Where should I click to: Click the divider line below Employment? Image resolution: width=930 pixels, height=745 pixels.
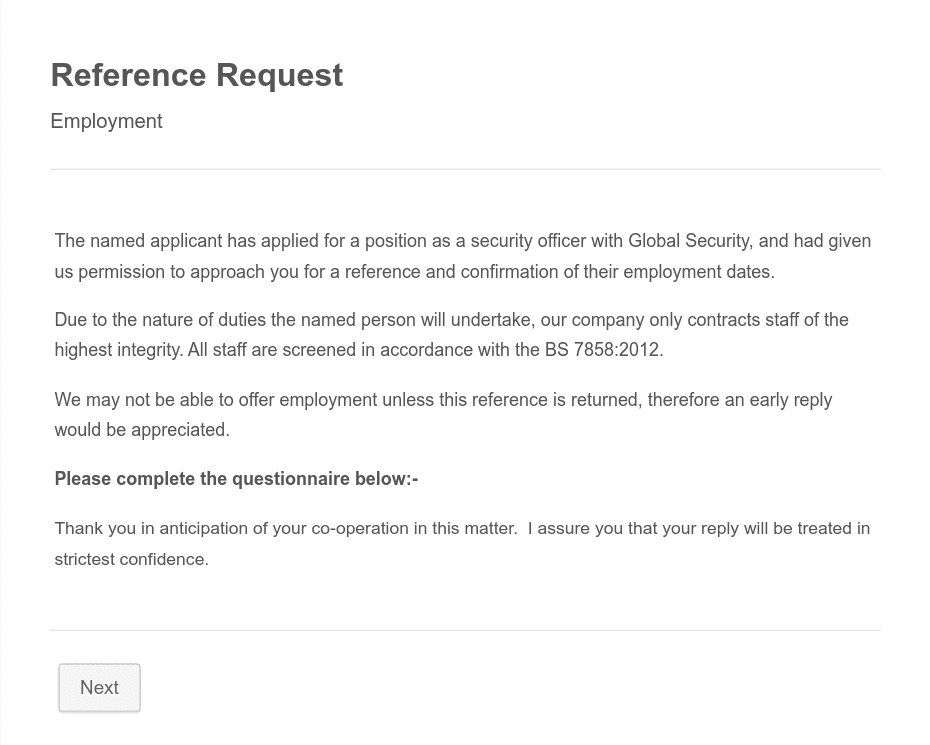(465, 169)
